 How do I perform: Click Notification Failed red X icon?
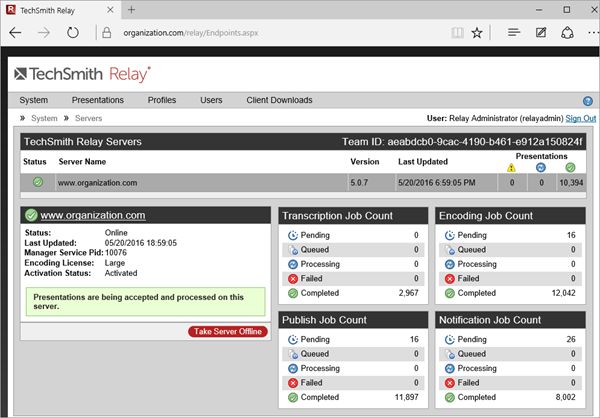point(450,383)
